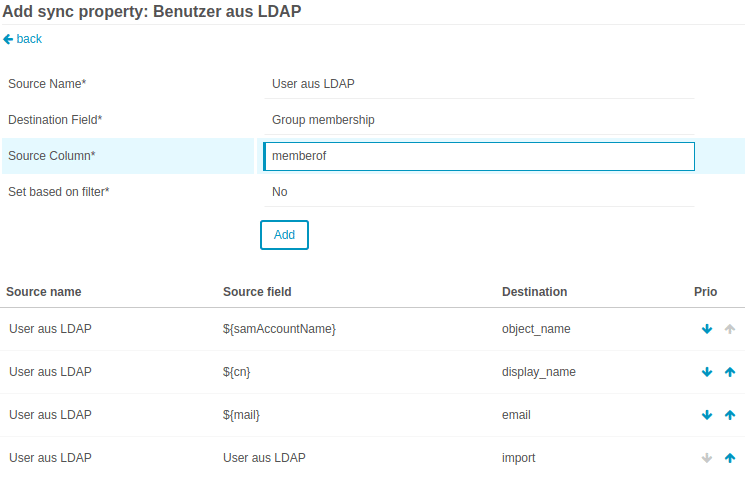Open the Source Name dropdown
This screenshot has width=745, height=477.
click(479, 84)
